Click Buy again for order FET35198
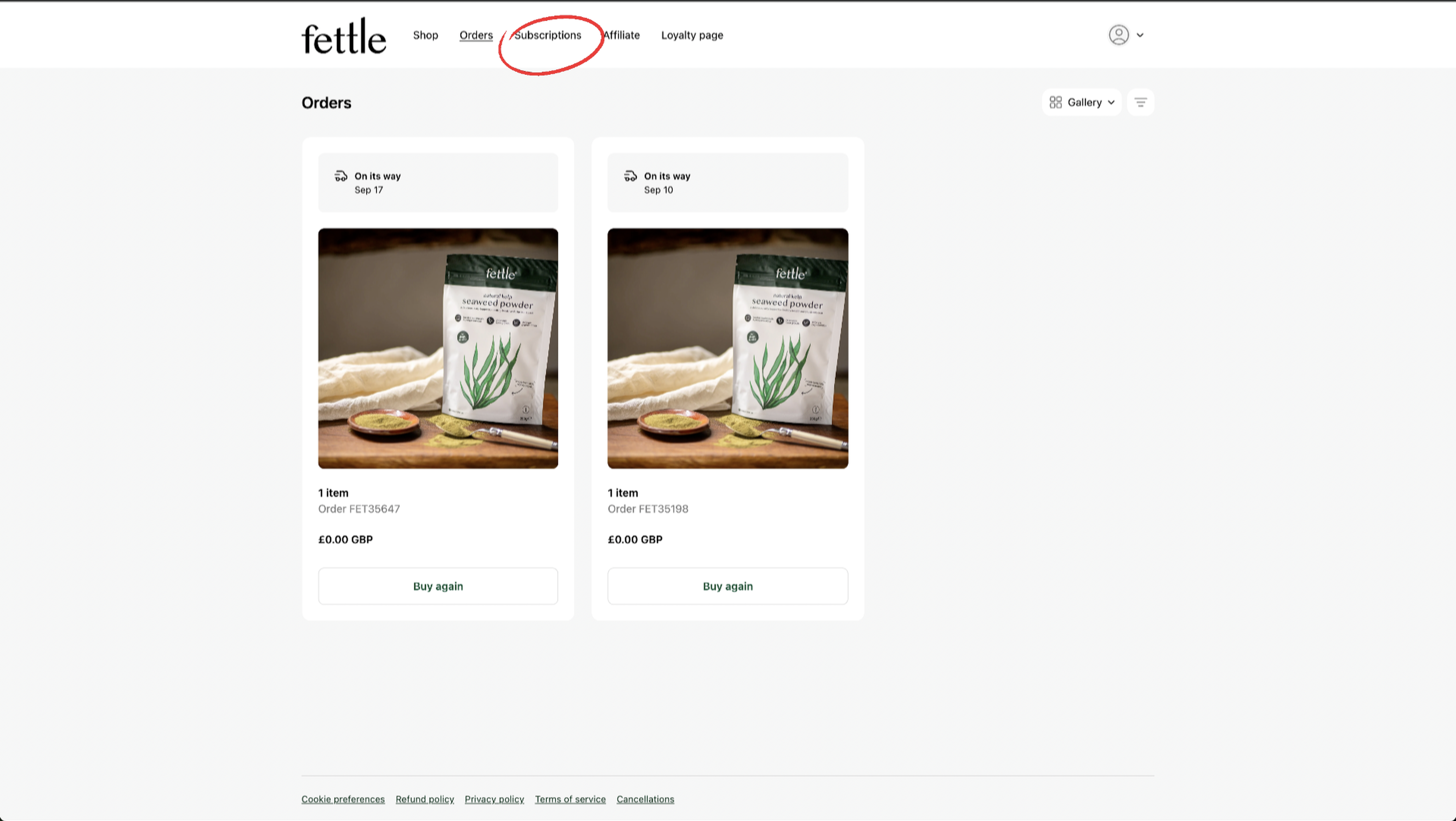The height and width of the screenshot is (821, 1456). (728, 586)
